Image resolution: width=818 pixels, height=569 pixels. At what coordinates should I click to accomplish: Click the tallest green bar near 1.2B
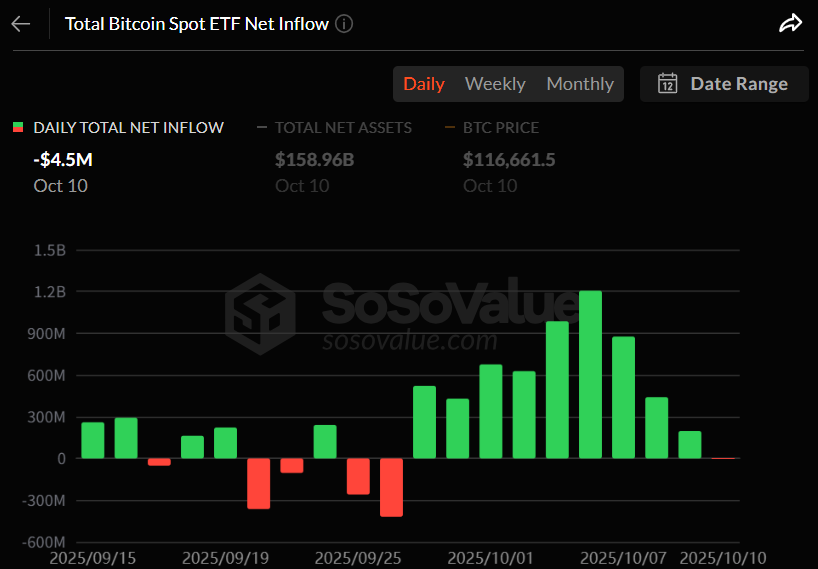point(590,375)
